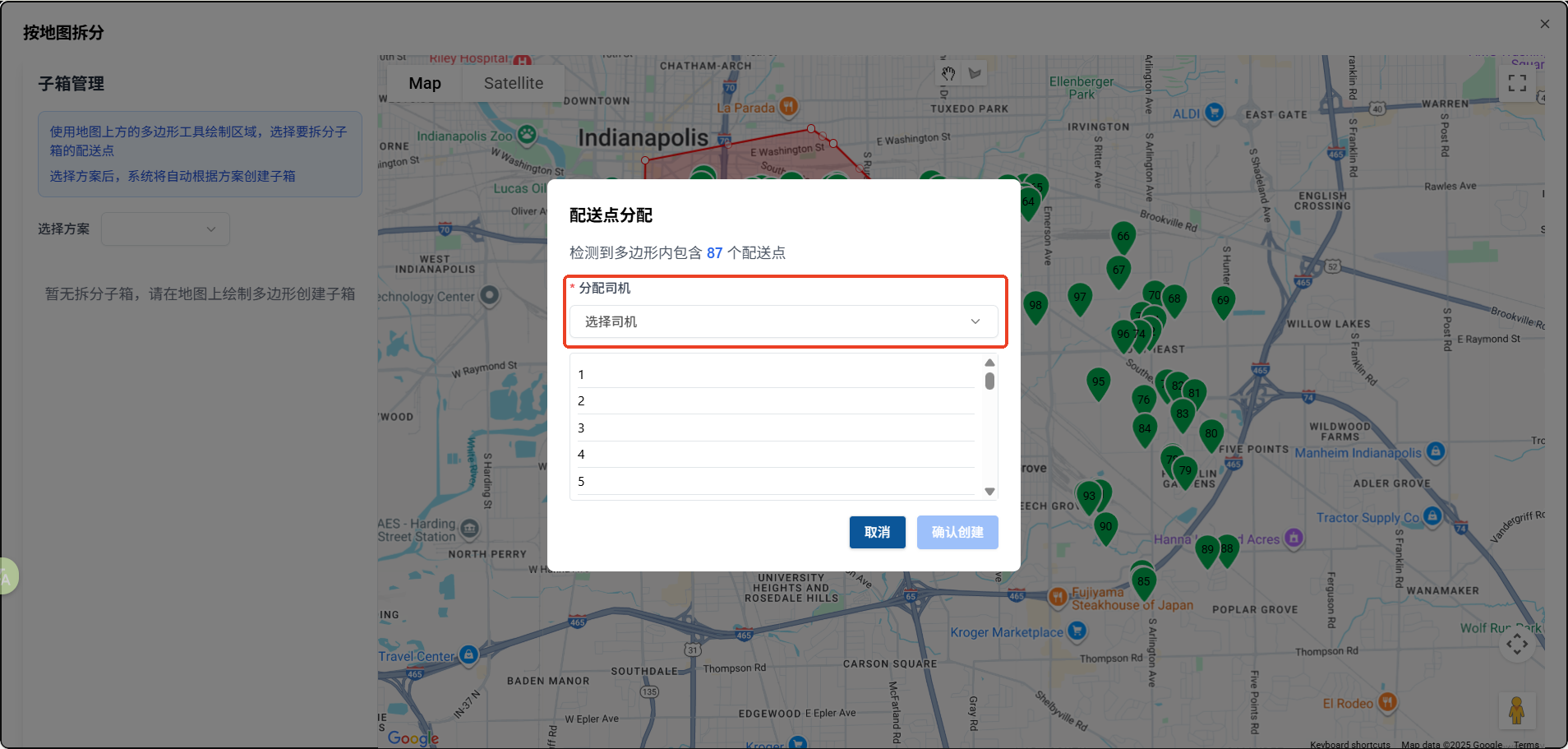The image size is (1568, 749).
Task: Click the down arrow of the driver list scrollbar
Action: pyautogui.click(x=989, y=491)
